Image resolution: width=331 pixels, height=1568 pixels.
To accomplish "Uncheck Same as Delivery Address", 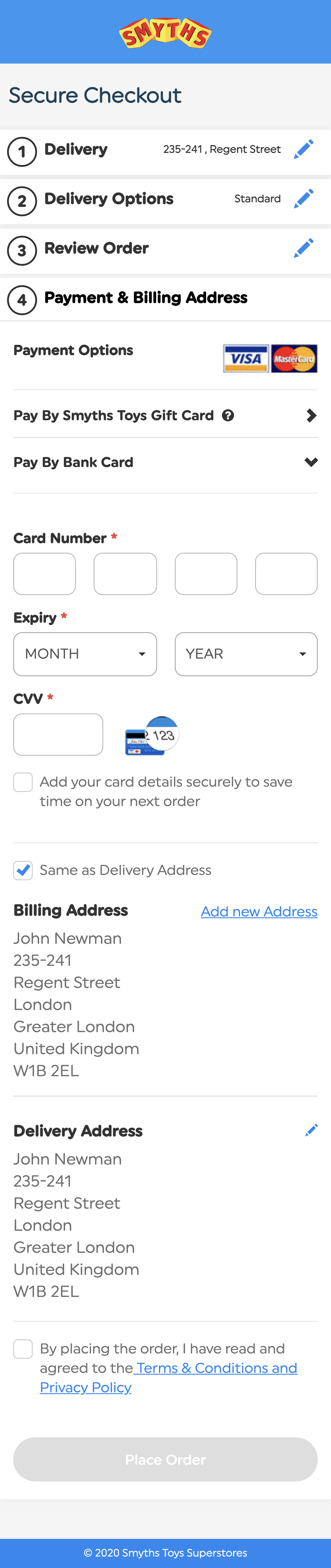I will click(23, 871).
